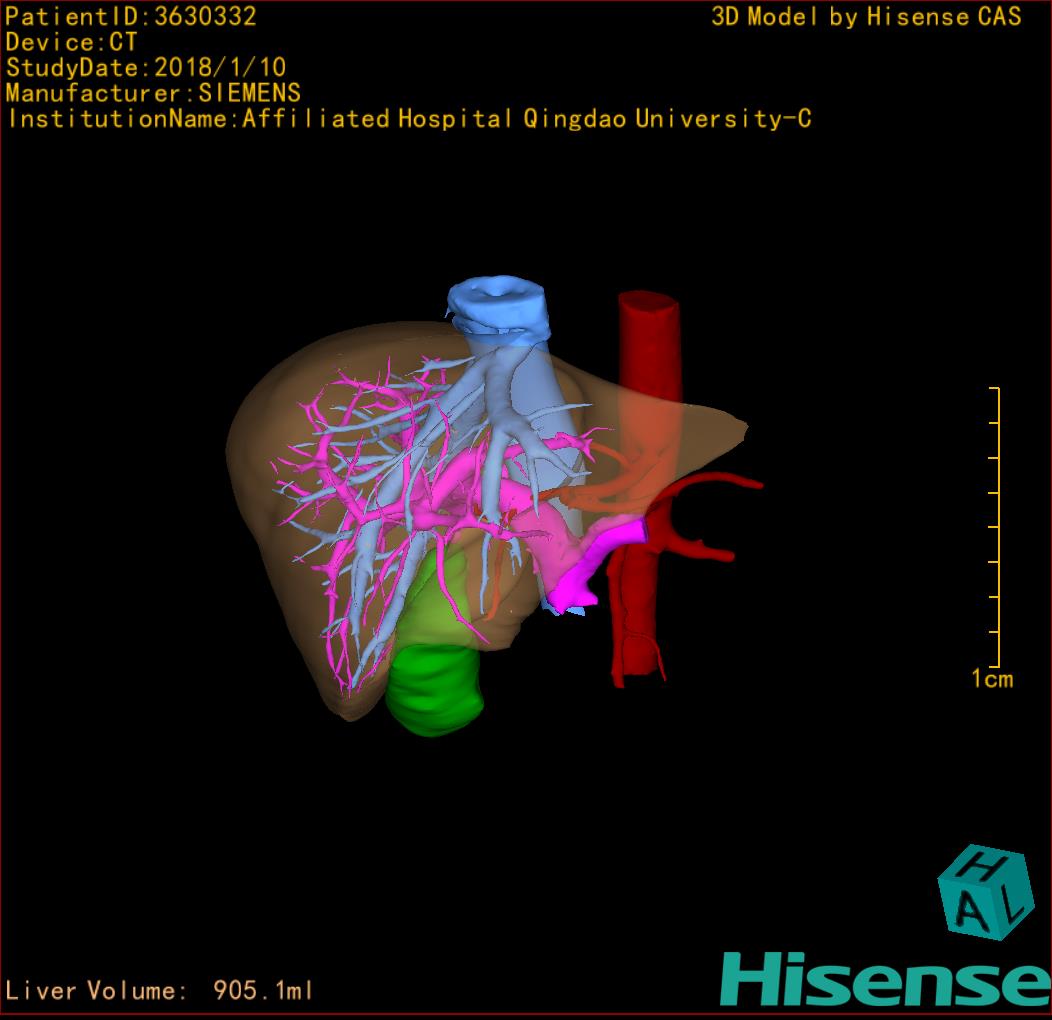1052x1020 pixels.
Task: Click the 1cm scale label
Action: [x=992, y=679]
